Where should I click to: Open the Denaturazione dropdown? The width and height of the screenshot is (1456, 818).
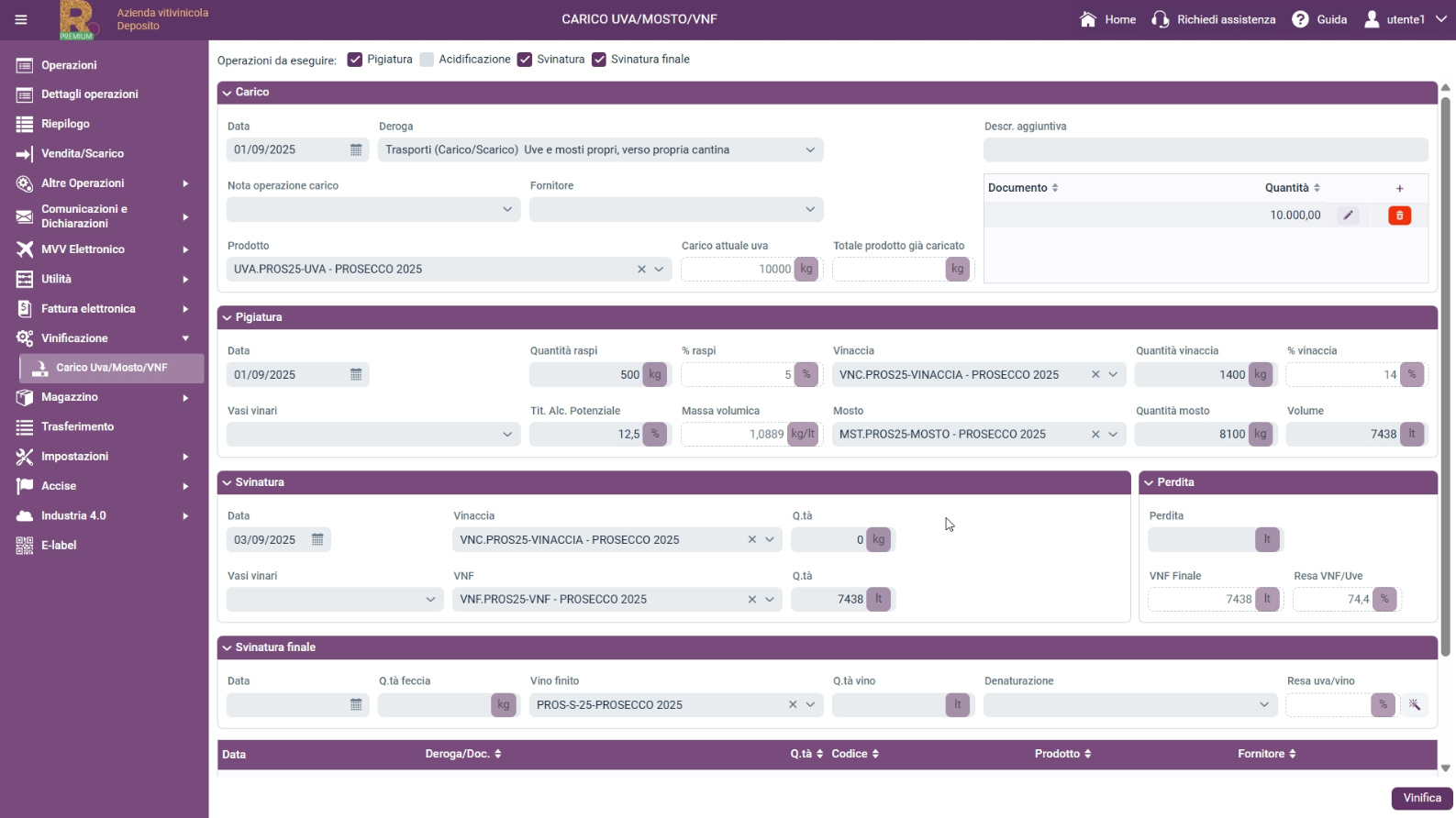pos(1130,704)
